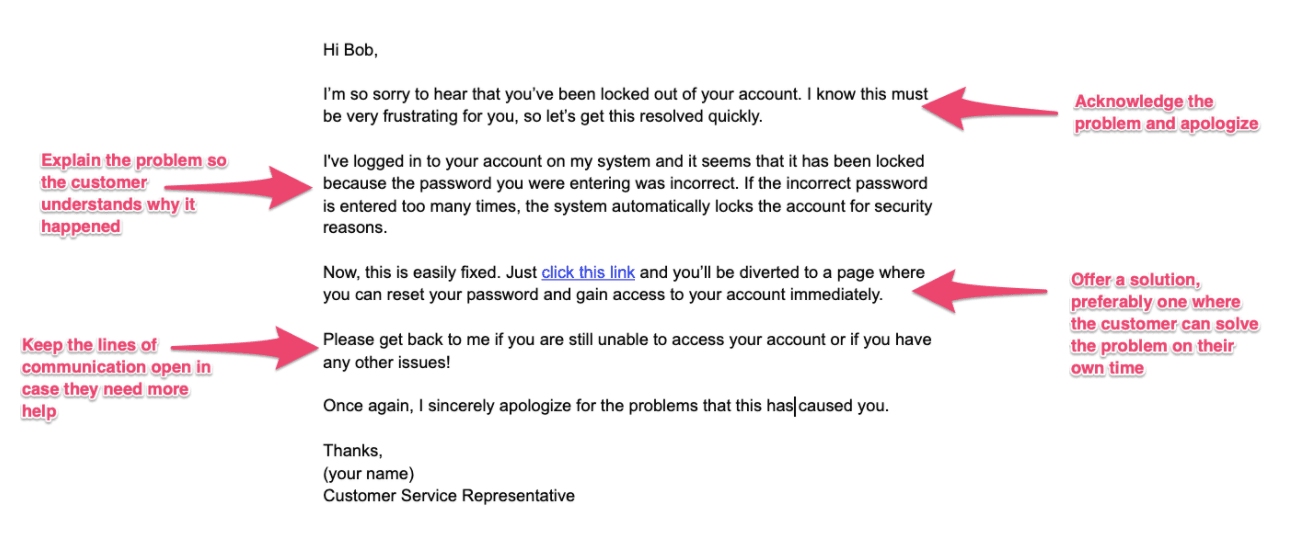
Task: Click the "Customer Service Representative" signature line
Action: point(449,496)
